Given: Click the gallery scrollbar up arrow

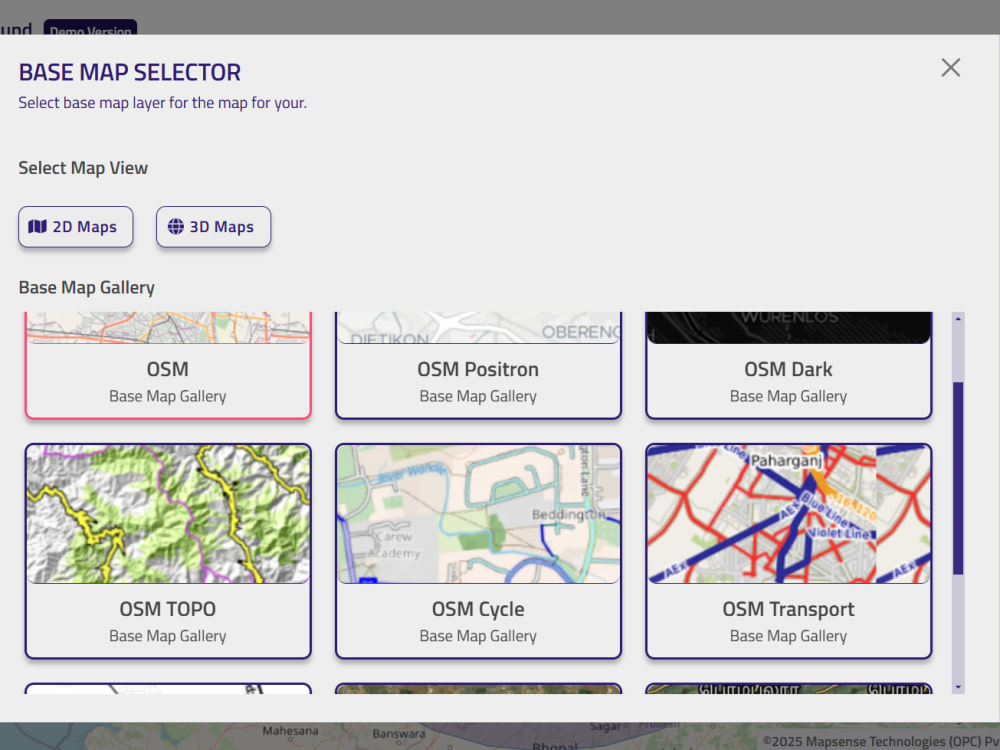Looking at the screenshot, I should (958, 318).
